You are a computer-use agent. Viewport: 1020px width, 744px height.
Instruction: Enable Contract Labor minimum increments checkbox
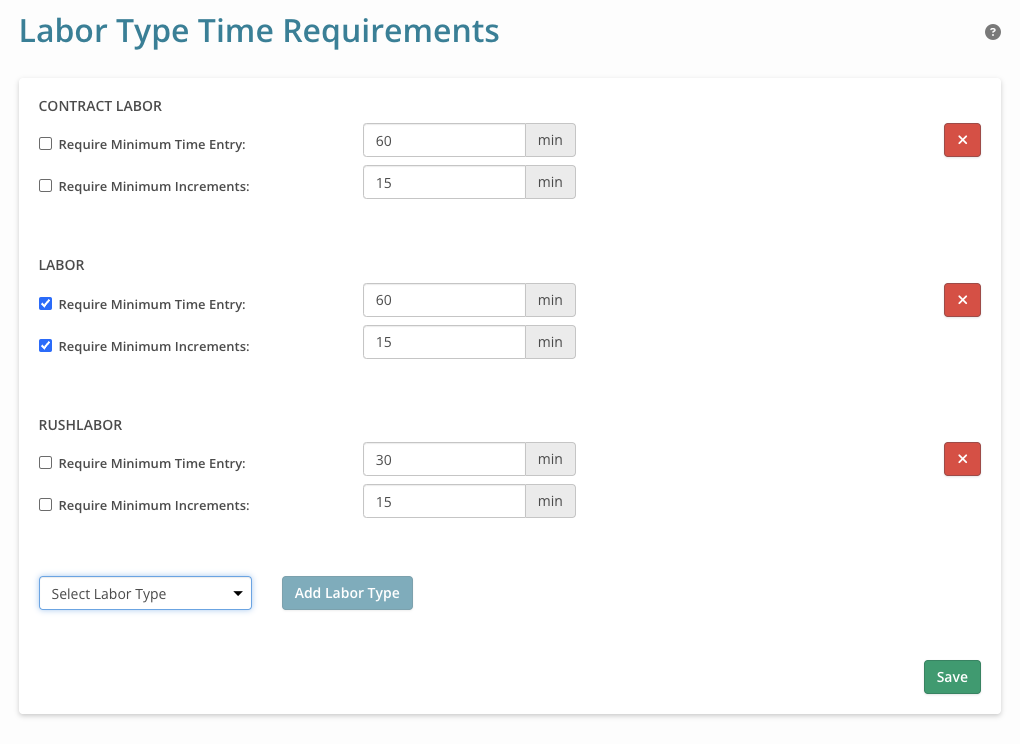(x=45, y=185)
